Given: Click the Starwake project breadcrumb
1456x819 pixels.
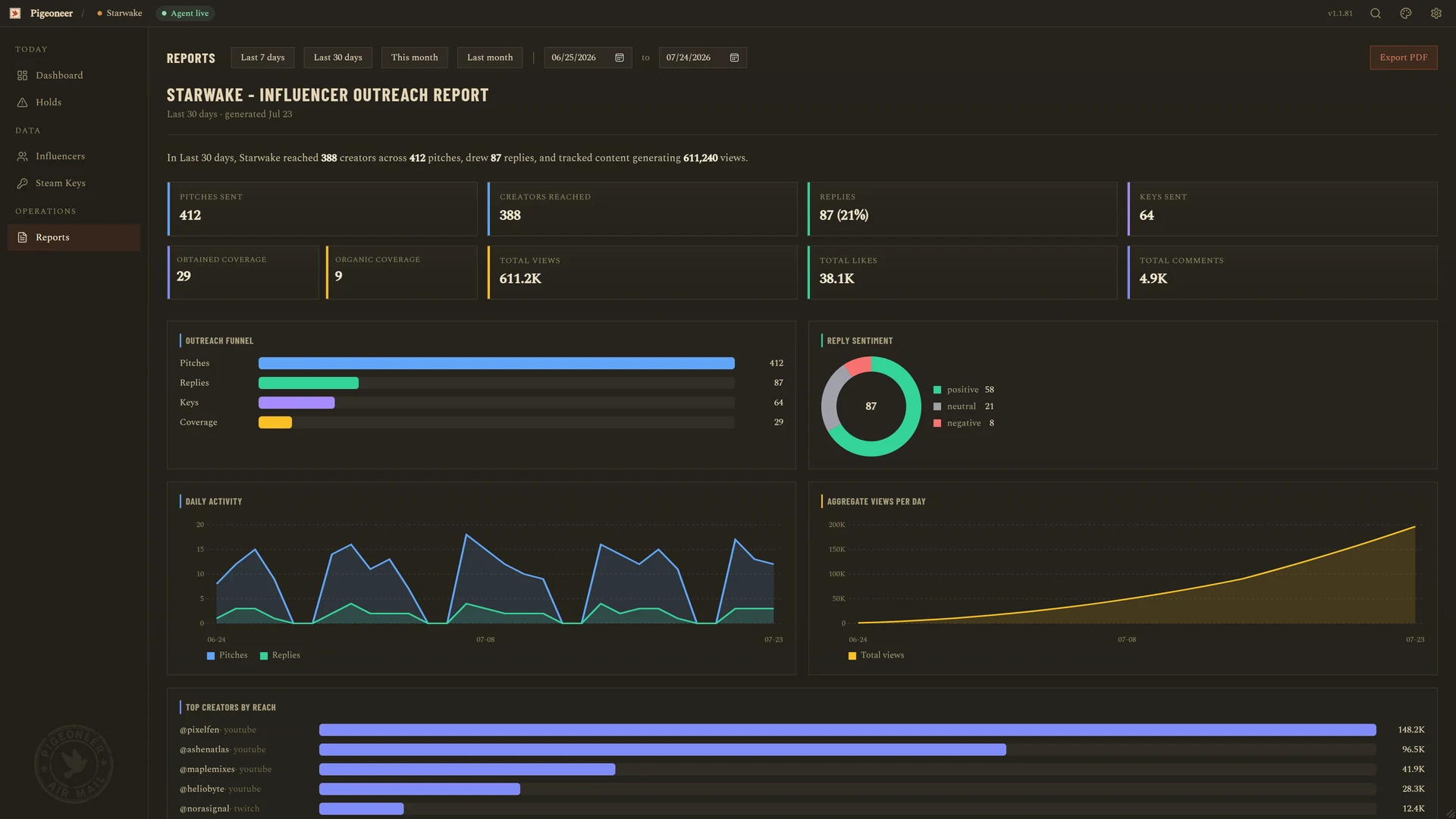Looking at the screenshot, I should (x=120, y=14).
